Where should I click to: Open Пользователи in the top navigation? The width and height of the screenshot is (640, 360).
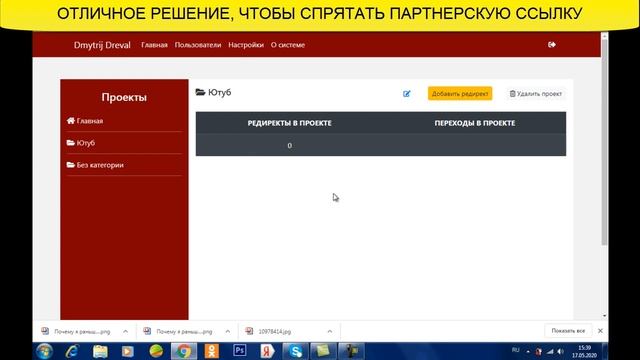(198, 45)
